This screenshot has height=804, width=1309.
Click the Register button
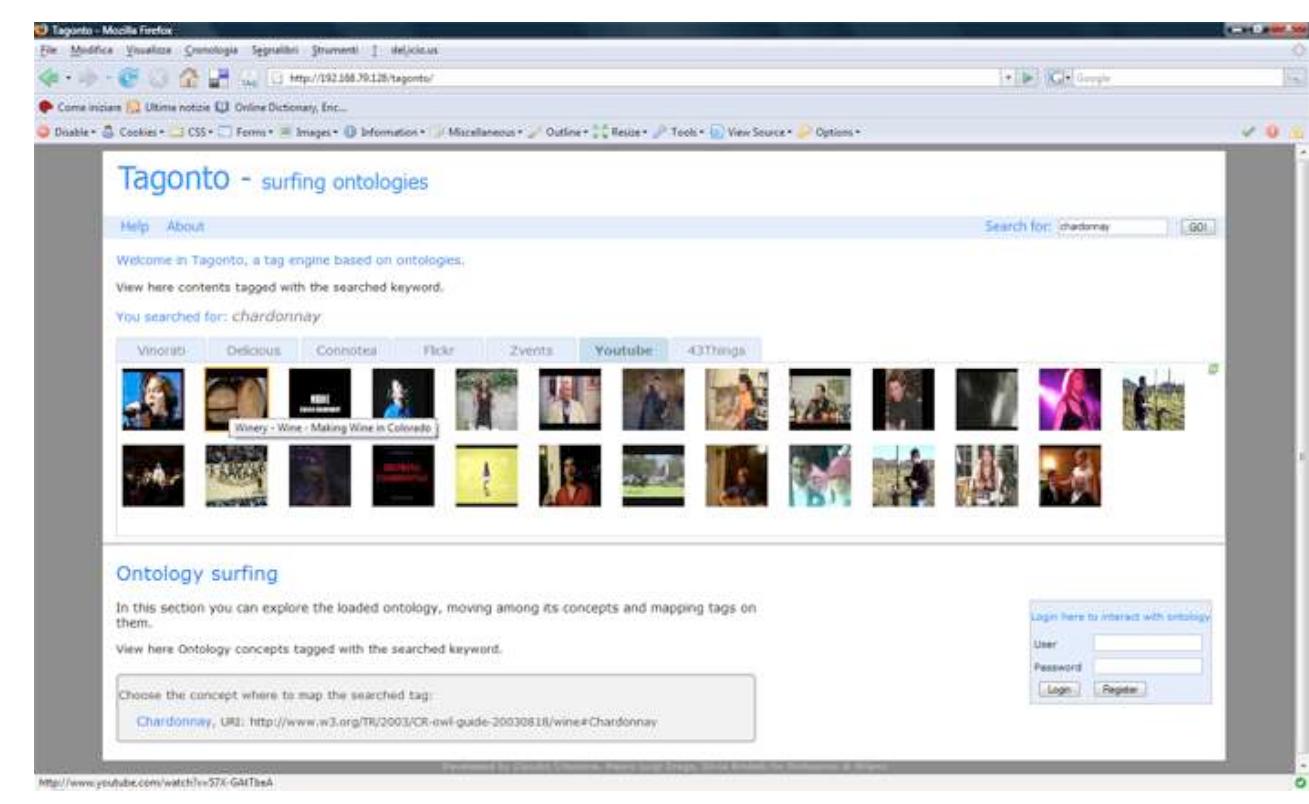point(1120,689)
